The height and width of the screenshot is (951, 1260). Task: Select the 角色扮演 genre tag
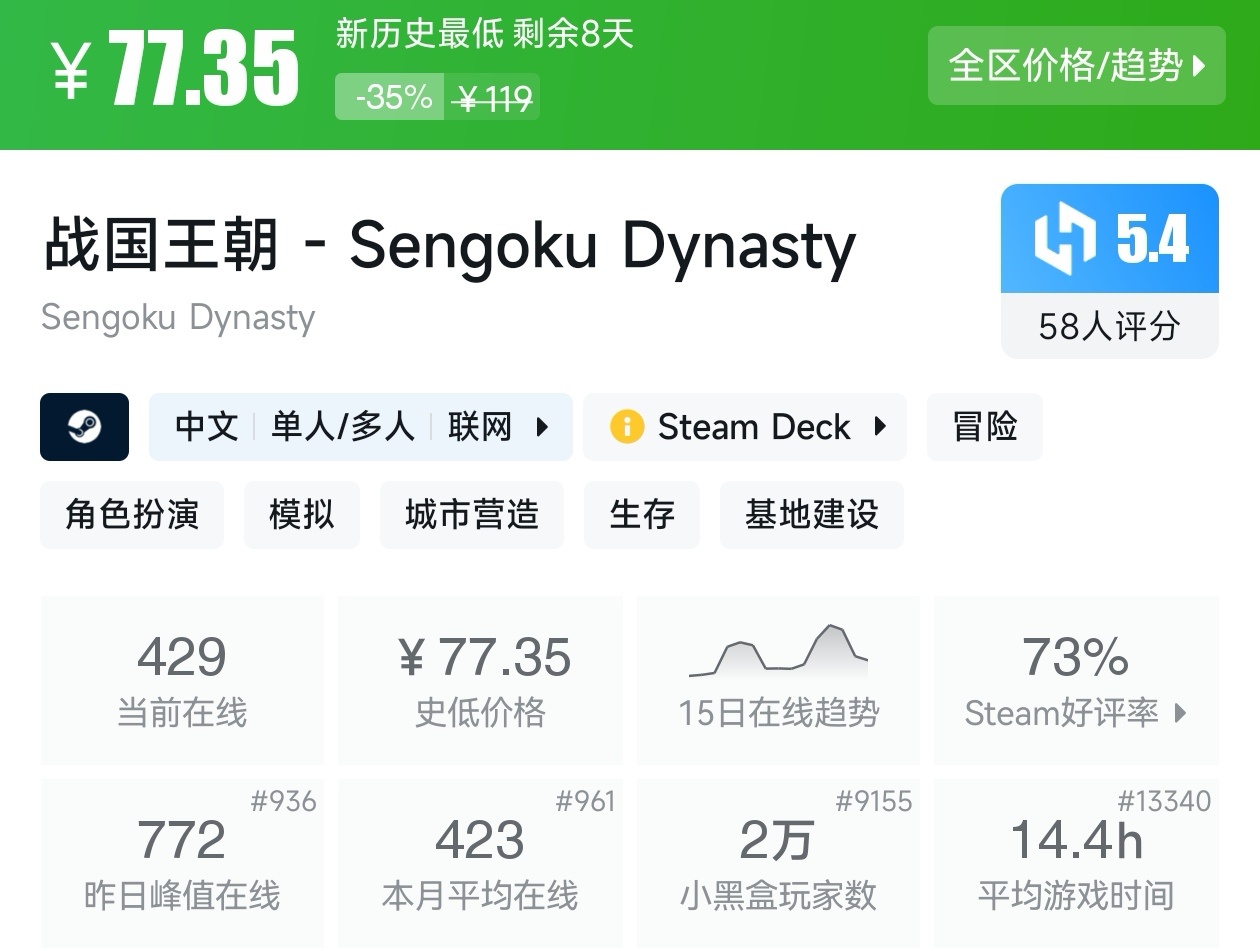pos(132,515)
